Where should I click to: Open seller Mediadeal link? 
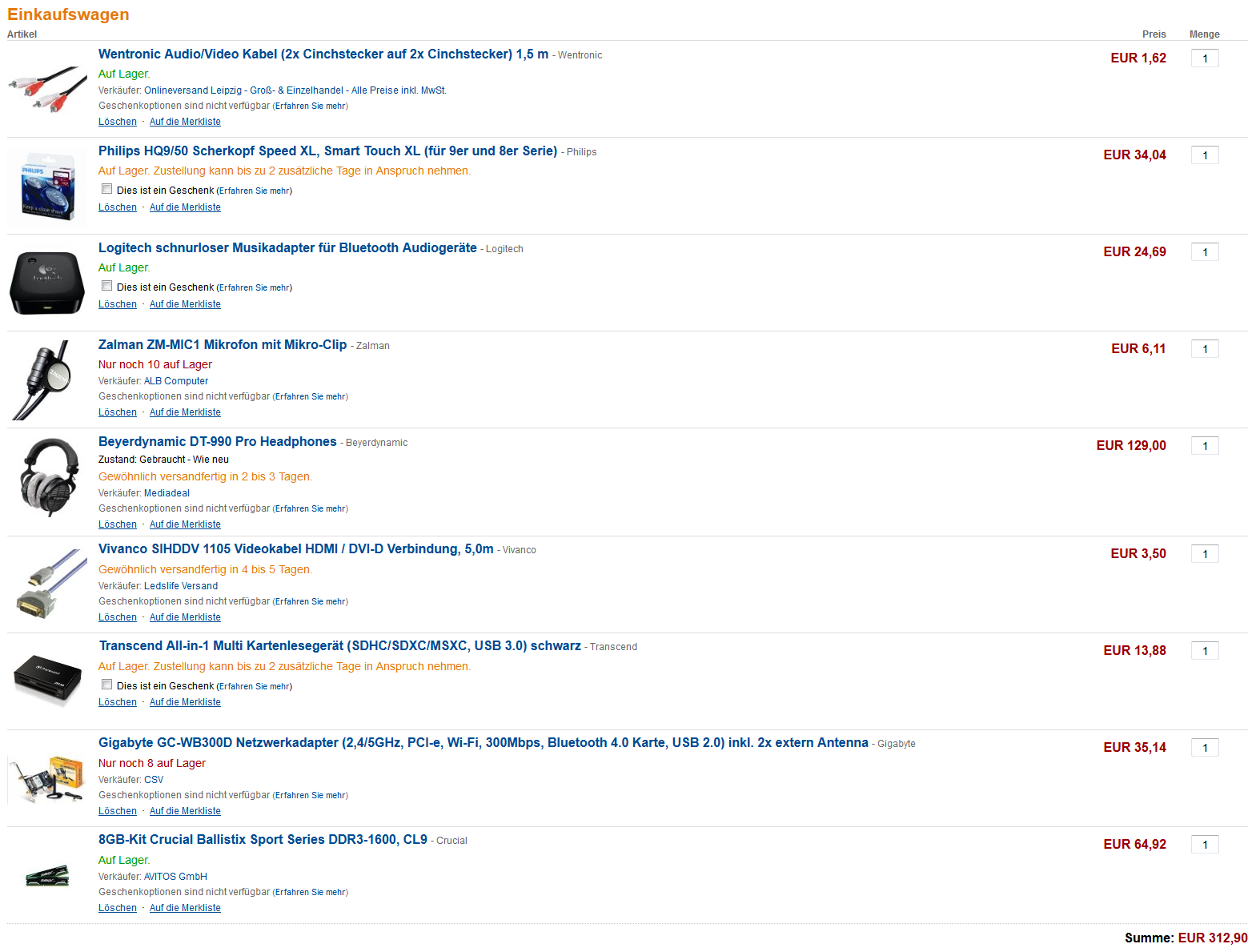pyautogui.click(x=167, y=493)
